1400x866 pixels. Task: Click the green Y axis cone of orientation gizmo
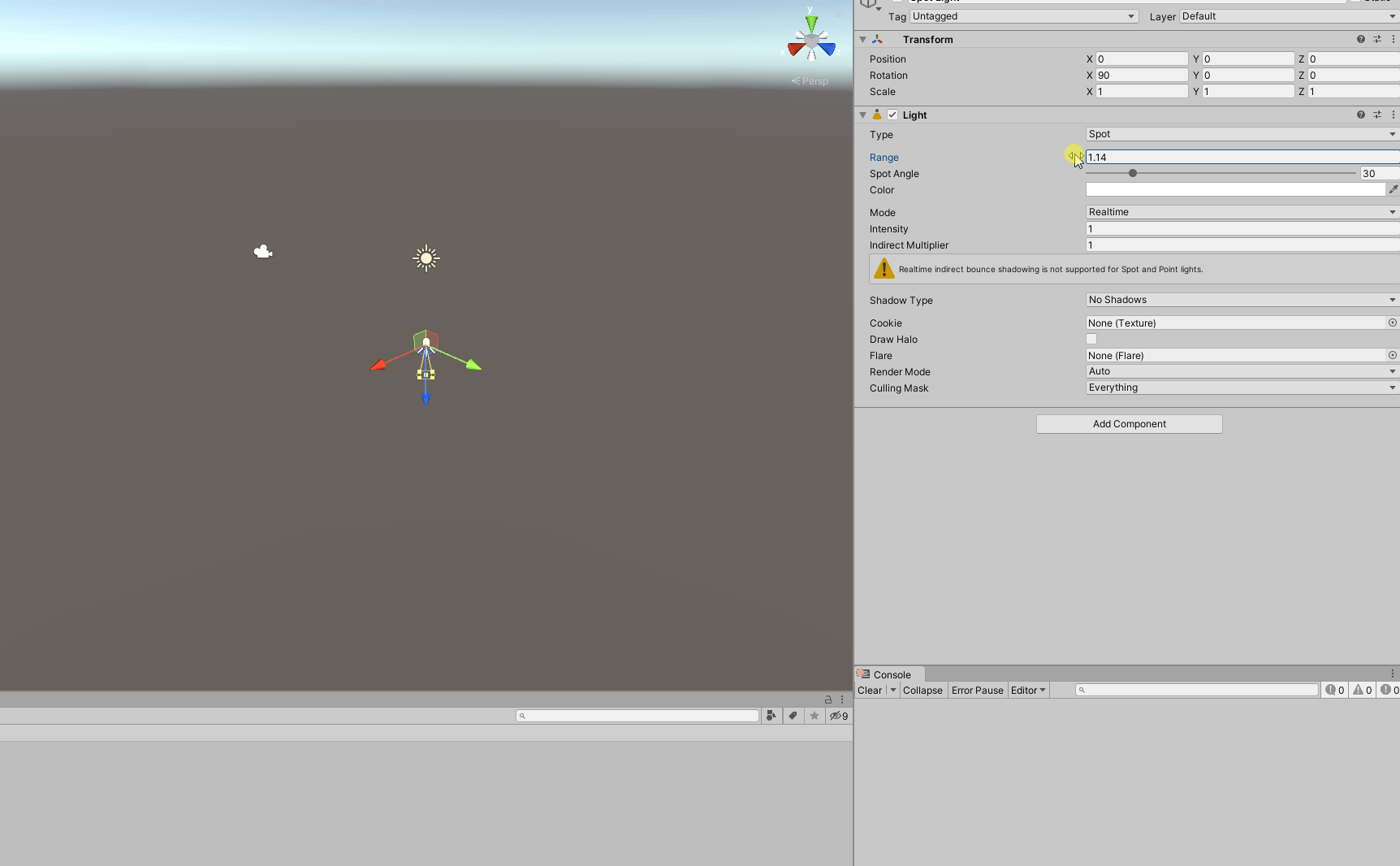811,23
